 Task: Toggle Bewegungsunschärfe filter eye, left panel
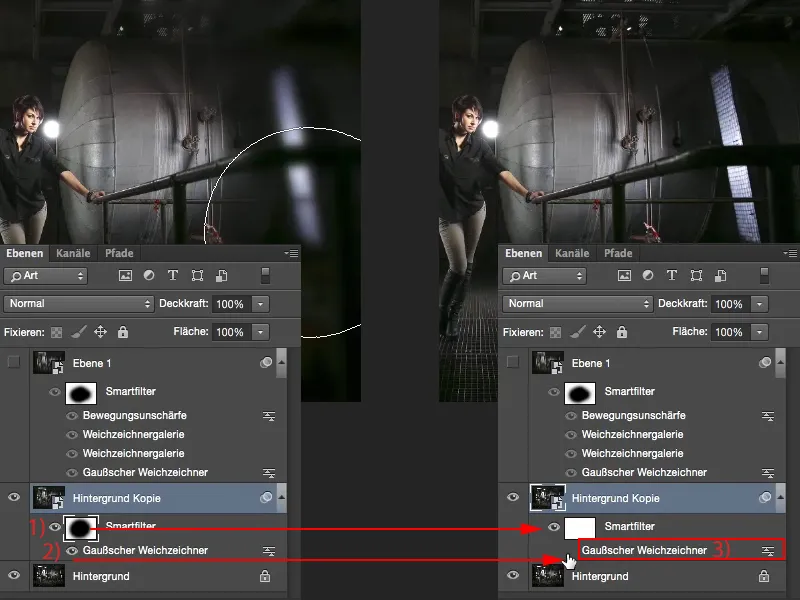coord(72,416)
